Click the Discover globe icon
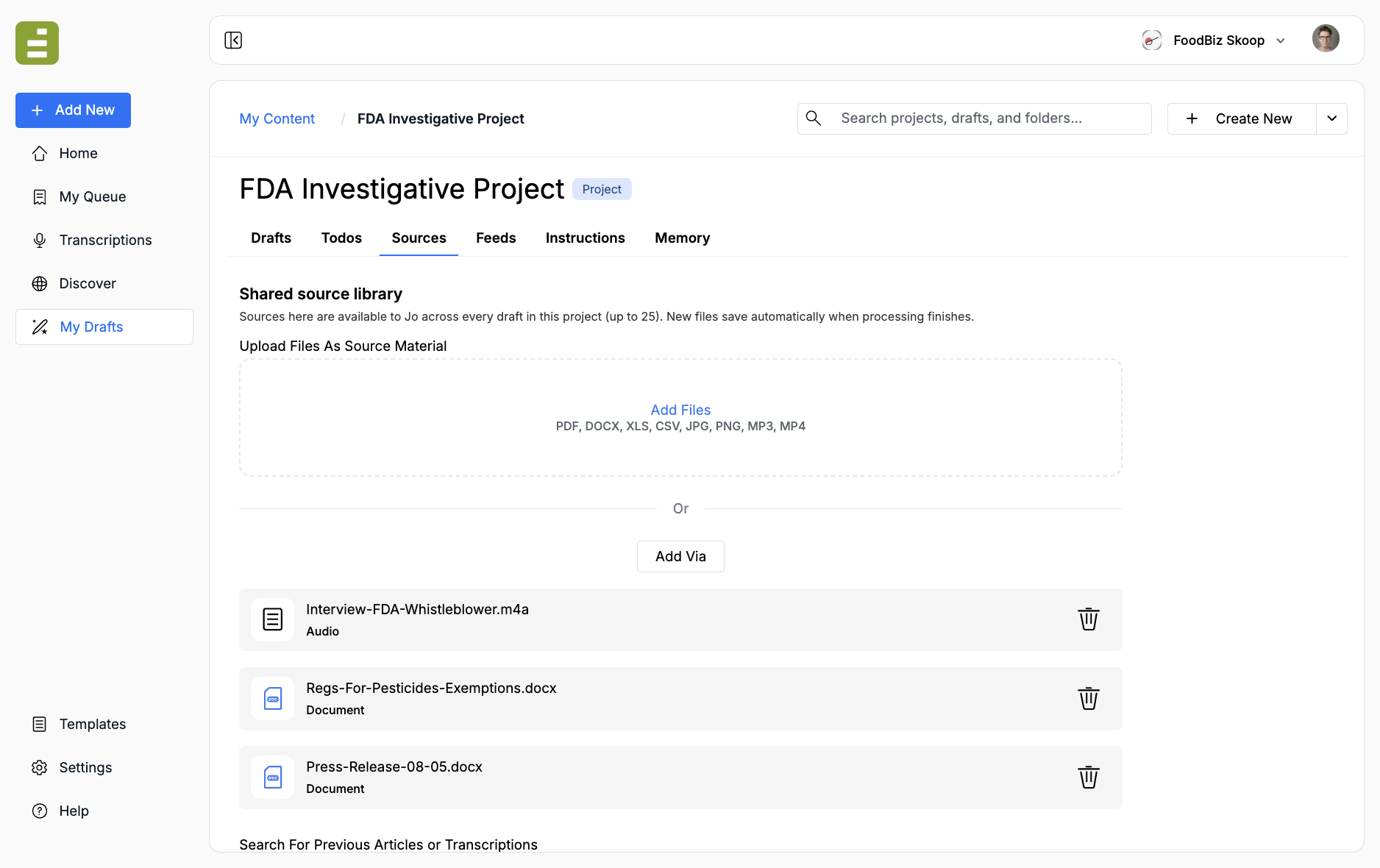The width and height of the screenshot is (1380, 868). pyautogui.click(x=40, y=283)
